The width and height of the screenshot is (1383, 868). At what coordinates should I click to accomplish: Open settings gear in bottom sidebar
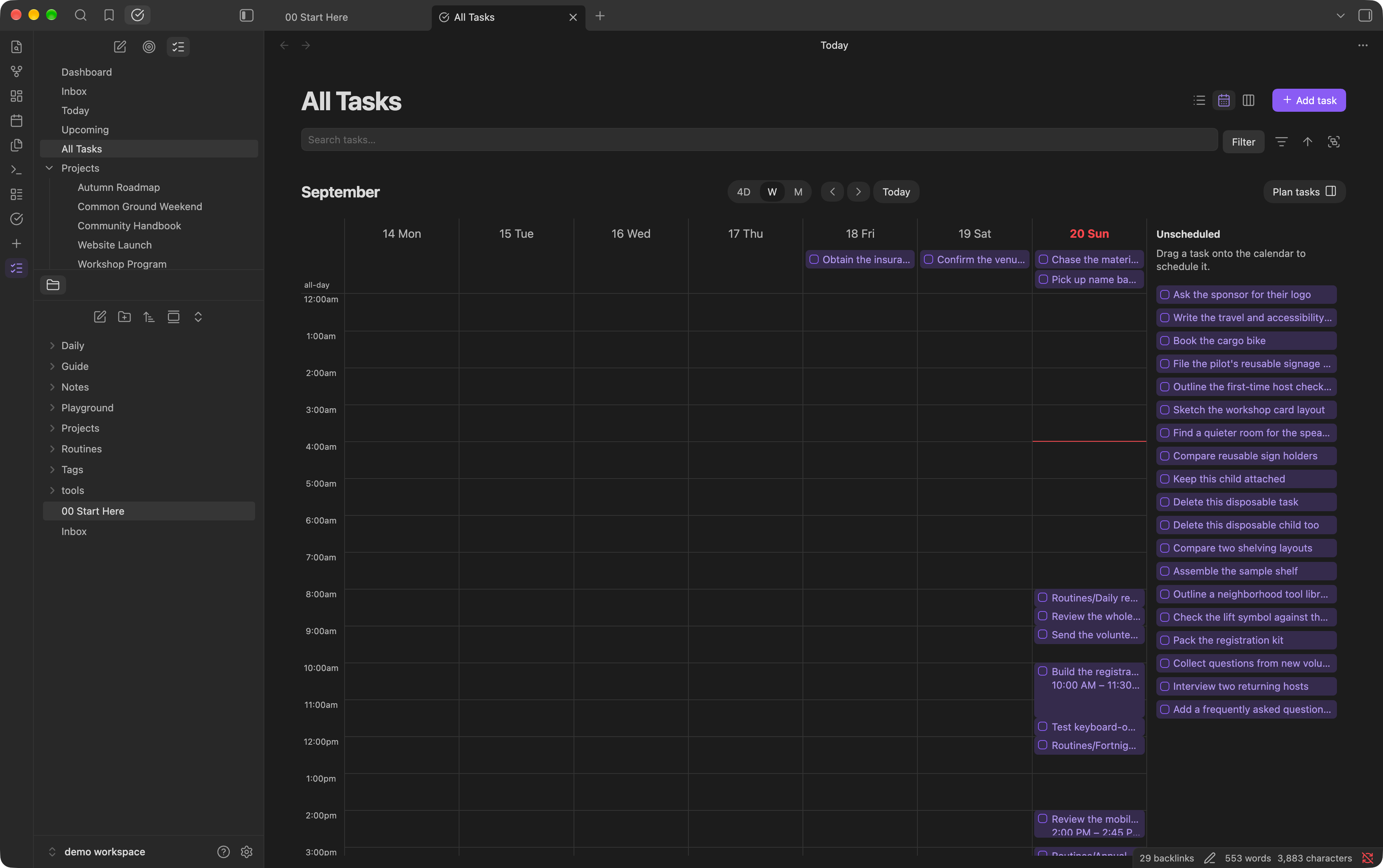(247, 852)
